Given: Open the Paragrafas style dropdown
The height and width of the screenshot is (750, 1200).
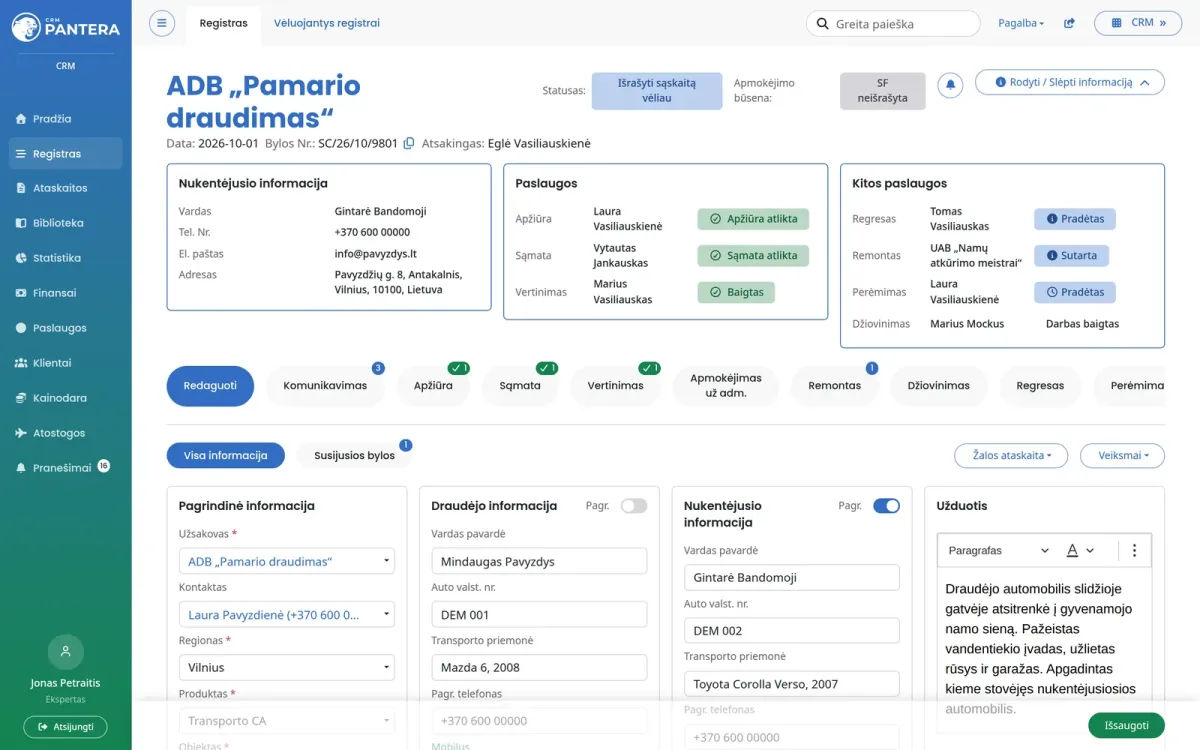Looking at the screenshot, I should pyautogui.click(x=998, y=551).
